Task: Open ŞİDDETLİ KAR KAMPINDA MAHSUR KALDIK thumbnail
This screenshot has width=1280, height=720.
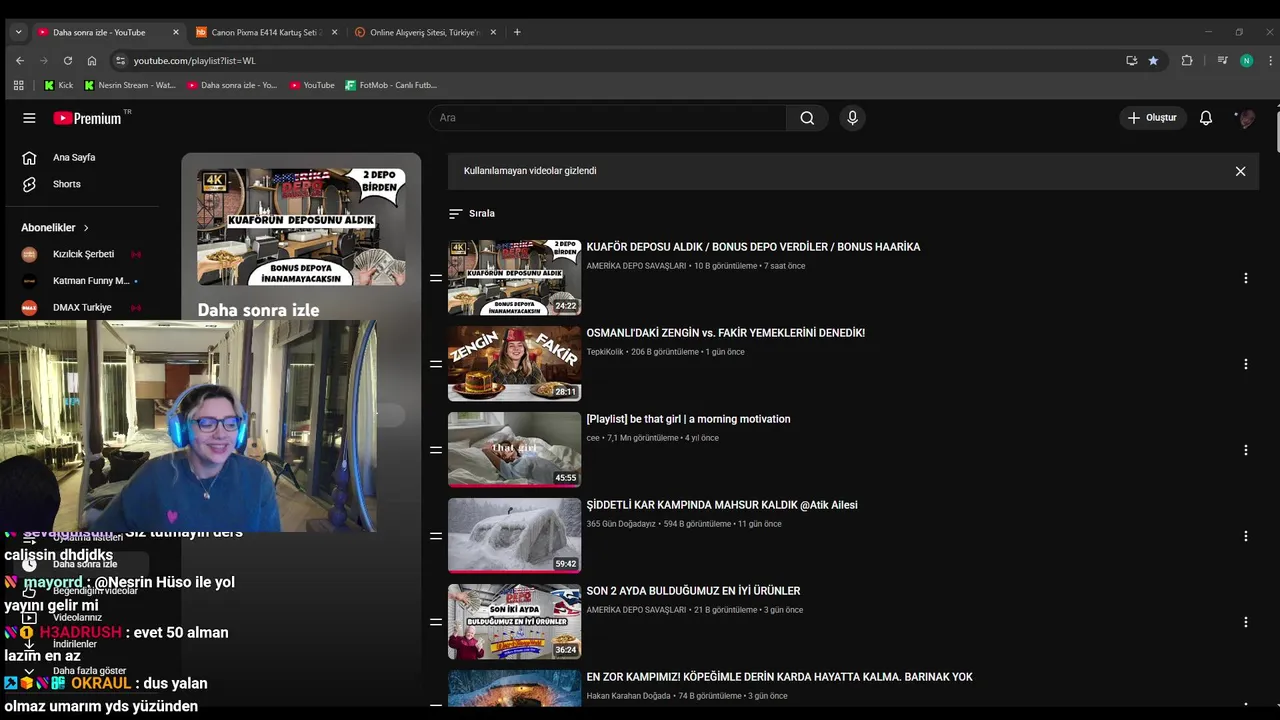Action: tap(514, 536)
